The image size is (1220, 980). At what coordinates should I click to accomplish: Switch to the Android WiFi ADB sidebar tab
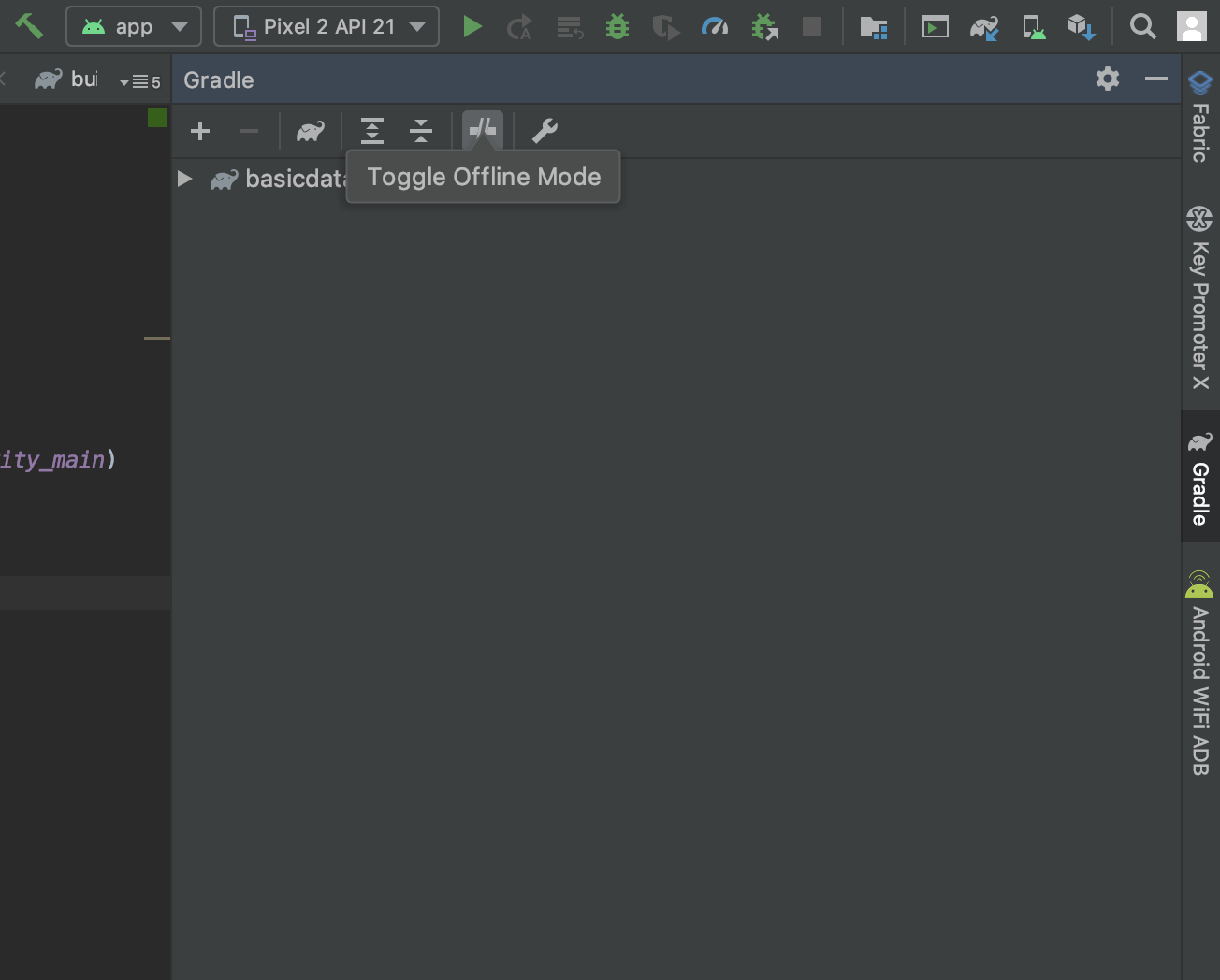pos(1199,673)
